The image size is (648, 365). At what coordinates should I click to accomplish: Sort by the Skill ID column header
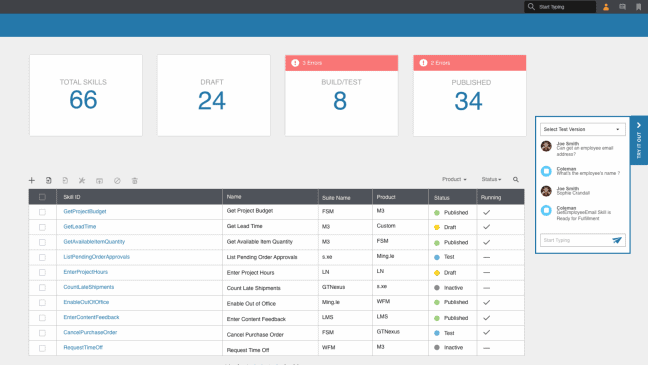[72, 197]
